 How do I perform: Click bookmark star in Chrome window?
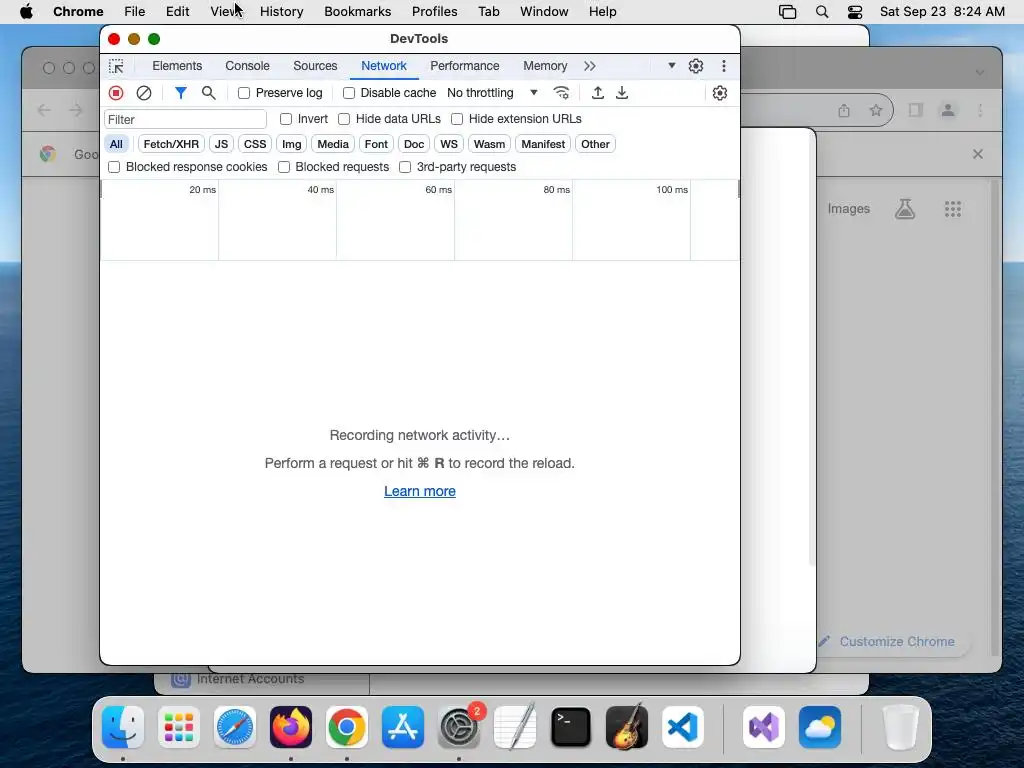click(876, 110)
